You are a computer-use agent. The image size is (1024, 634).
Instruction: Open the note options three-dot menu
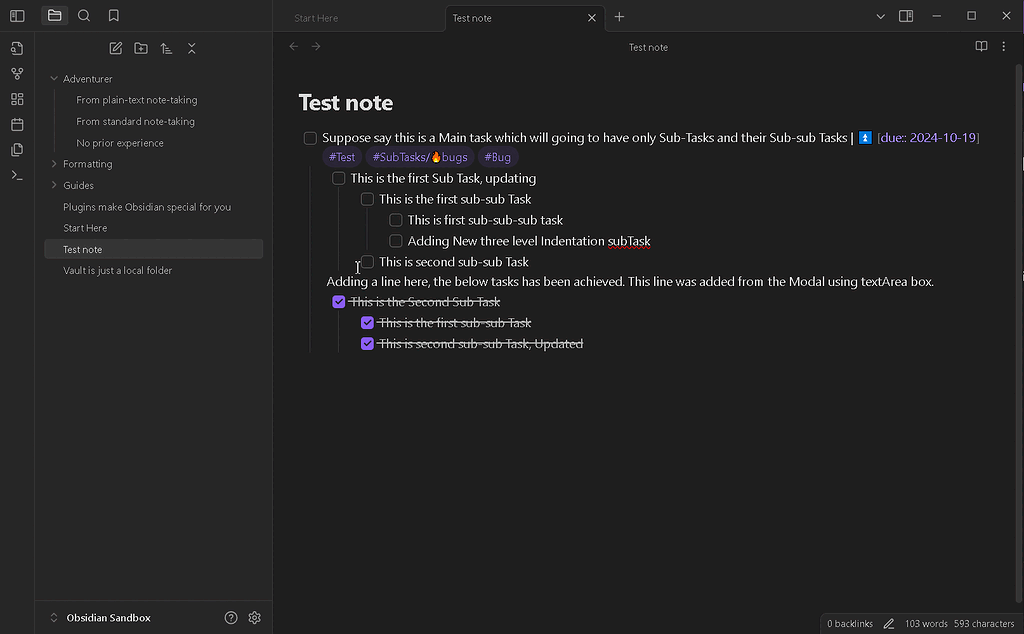pyautogui.click(x=1004, y=46)
